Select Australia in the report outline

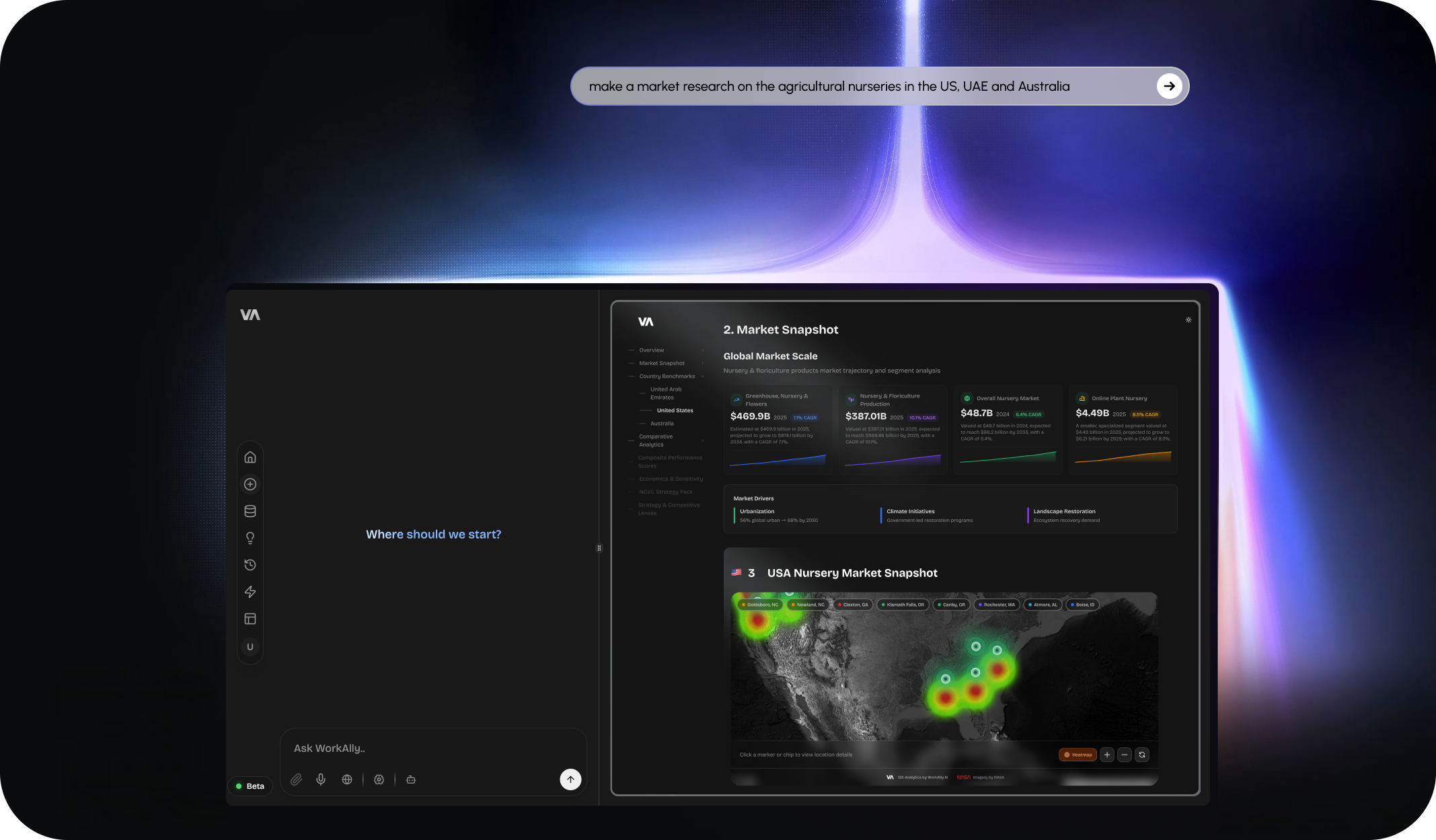click(662, 424)
